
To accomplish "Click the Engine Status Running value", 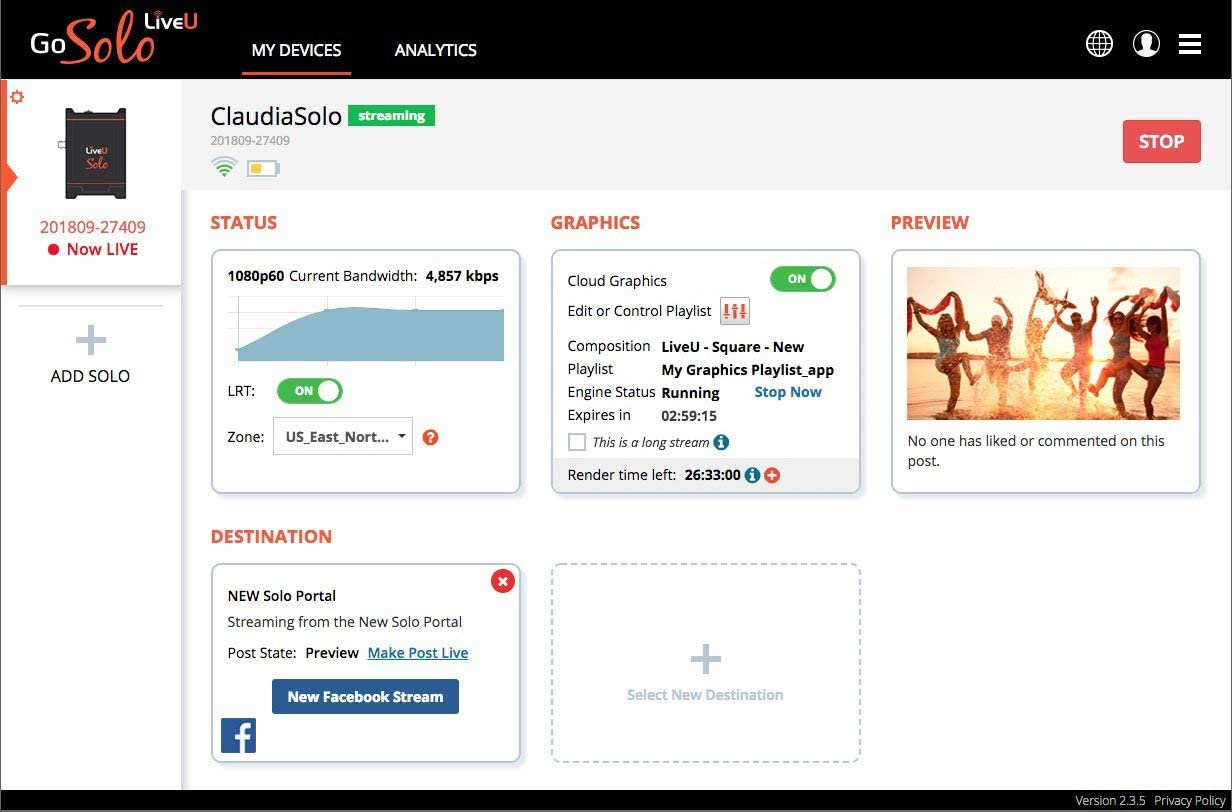I will [x=691, y=393].
